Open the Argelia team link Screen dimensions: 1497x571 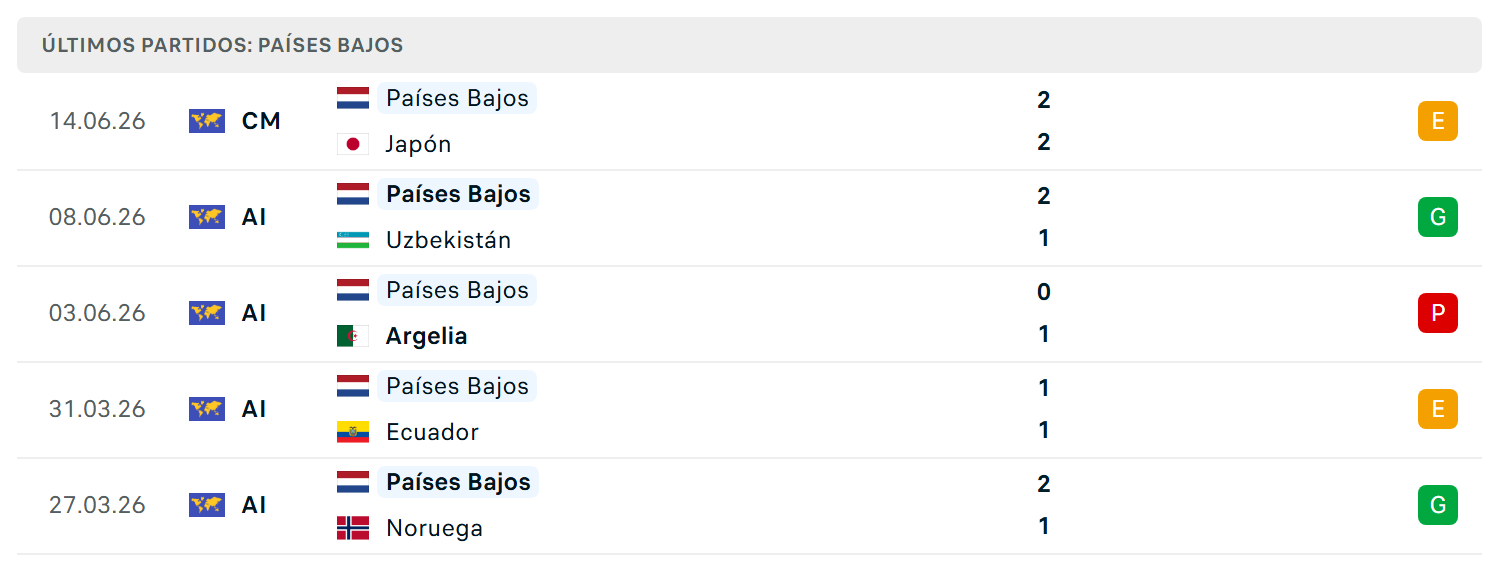(x=427, y=336)
